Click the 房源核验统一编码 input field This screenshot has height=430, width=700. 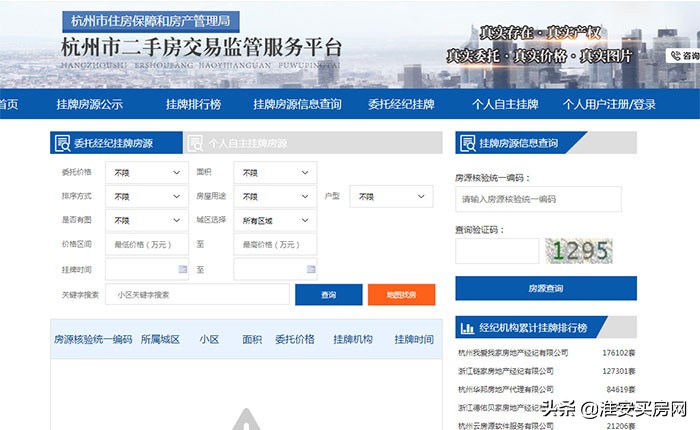tap(538, 199)
